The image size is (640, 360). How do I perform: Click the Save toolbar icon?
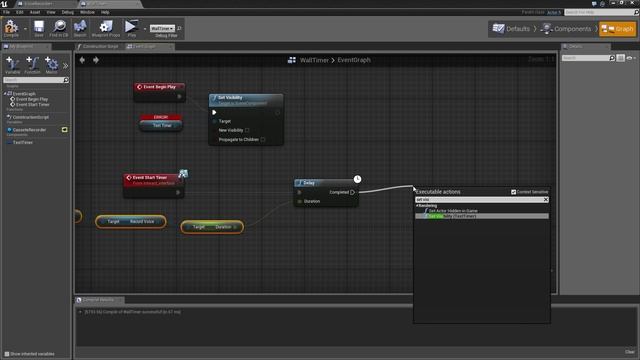click(39, 27)
